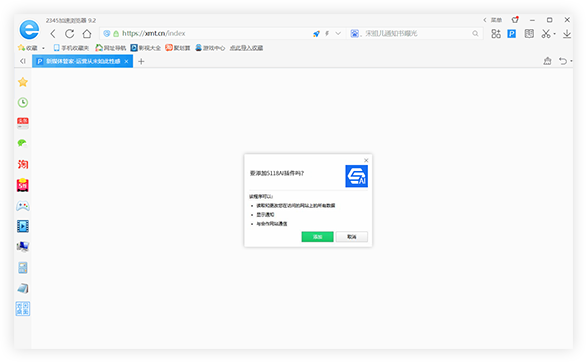Open the extensions grid icon
Screen dimensions: 586x362
tap(496, 34)
